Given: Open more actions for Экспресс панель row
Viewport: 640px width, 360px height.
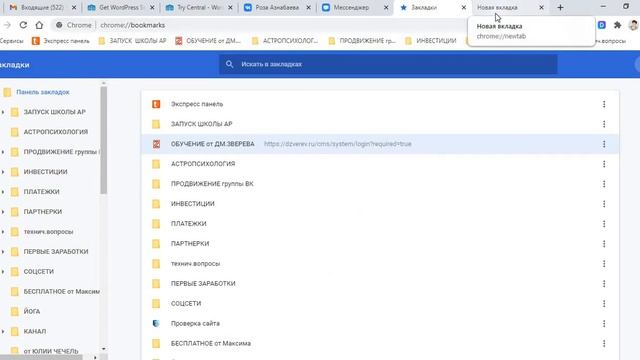Looking at the screenshot, I should (x=604, y=104).
